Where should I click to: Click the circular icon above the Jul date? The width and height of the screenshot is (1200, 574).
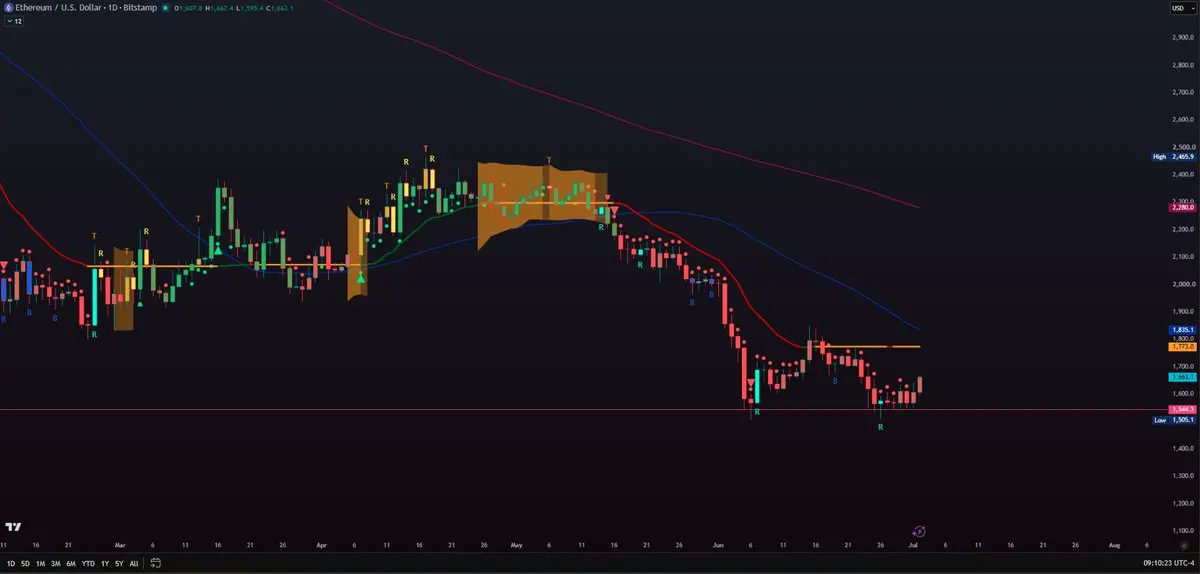[x=919, y=531]
